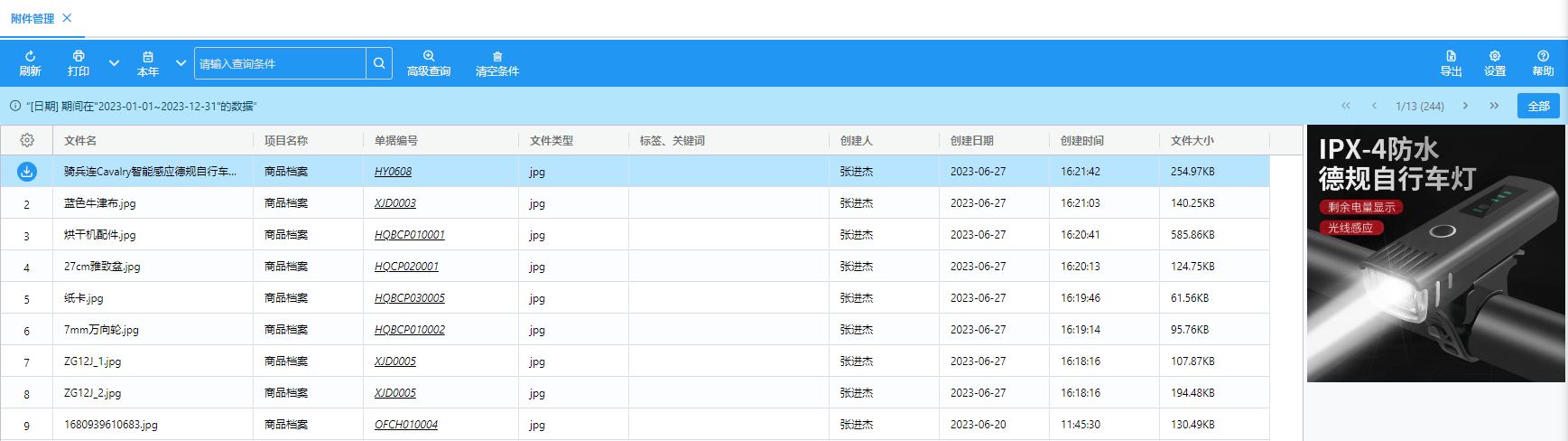The width and height of the screenshot is (1568, 441).
Task: Sort by 创建日期 column header
Action: click(972, 140)
